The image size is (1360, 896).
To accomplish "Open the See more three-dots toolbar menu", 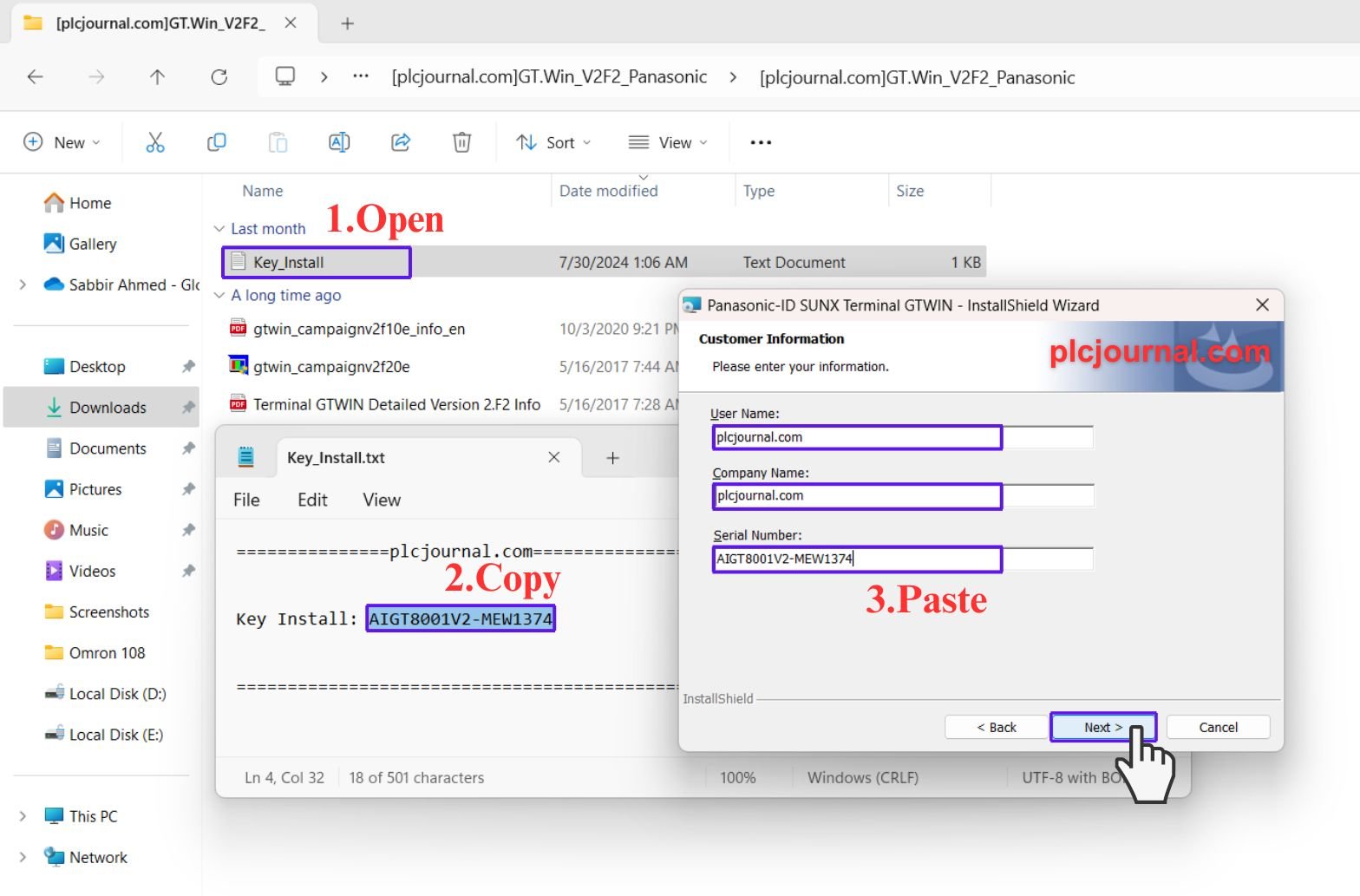I will pyautogui.click(x=761, y=142).
